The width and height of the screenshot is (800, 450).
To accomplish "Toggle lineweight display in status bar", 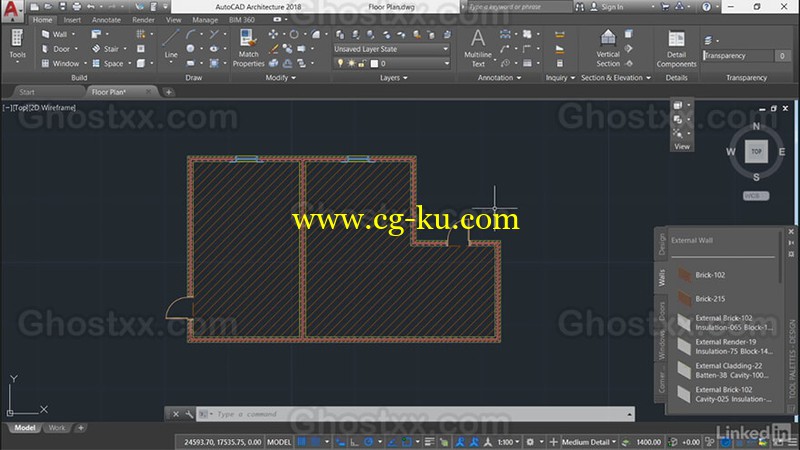I will tap(430, 442).
